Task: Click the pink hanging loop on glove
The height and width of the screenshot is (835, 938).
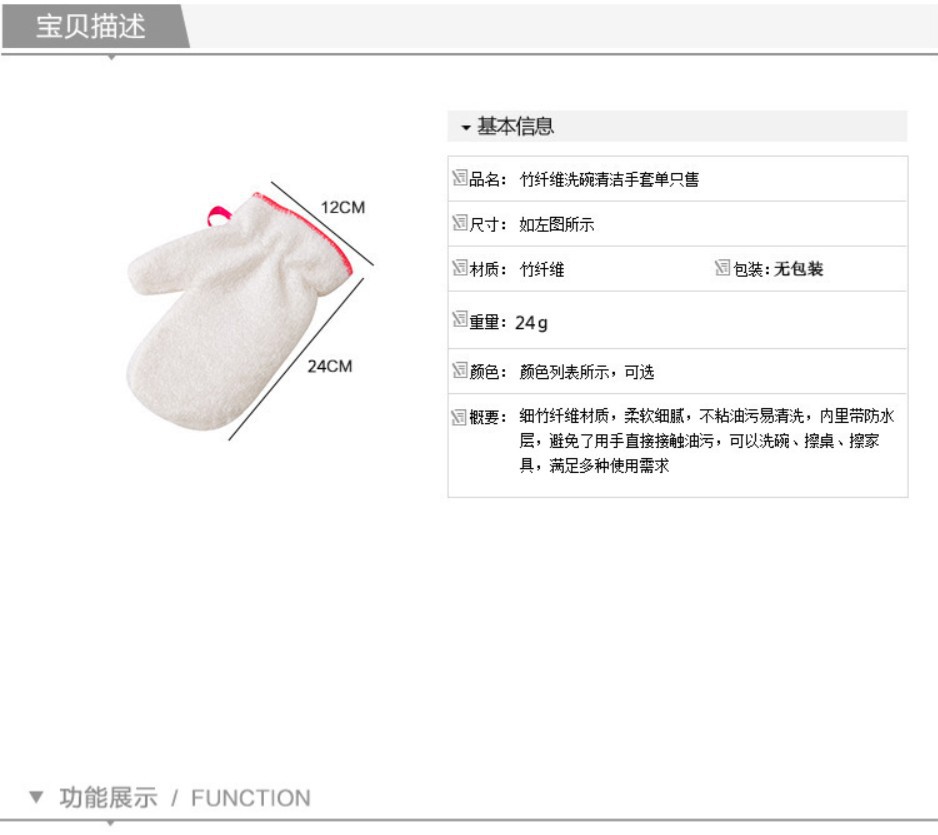Action: coord(218,215)
